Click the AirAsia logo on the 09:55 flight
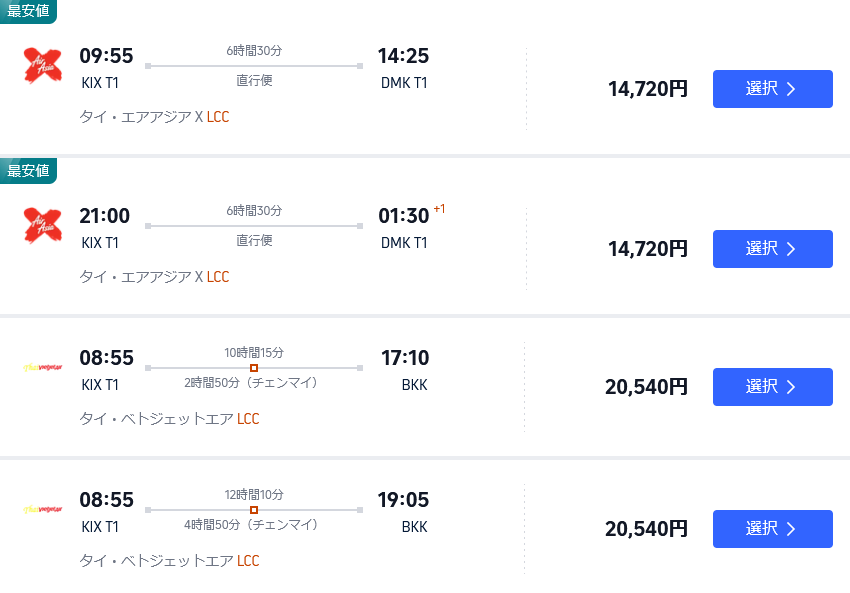 [x=41, y=63]
